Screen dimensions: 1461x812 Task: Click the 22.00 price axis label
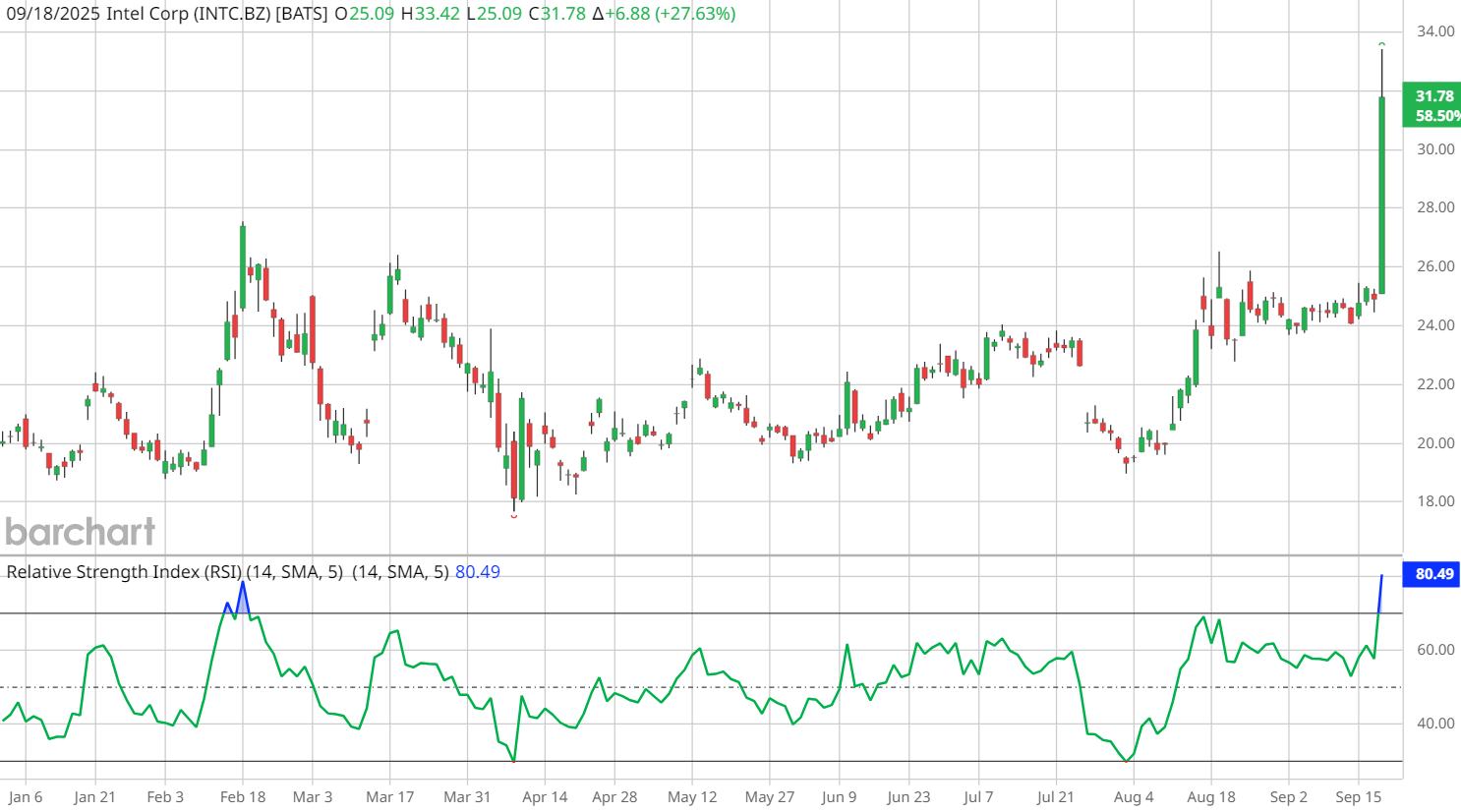(x=1435, y=384)
